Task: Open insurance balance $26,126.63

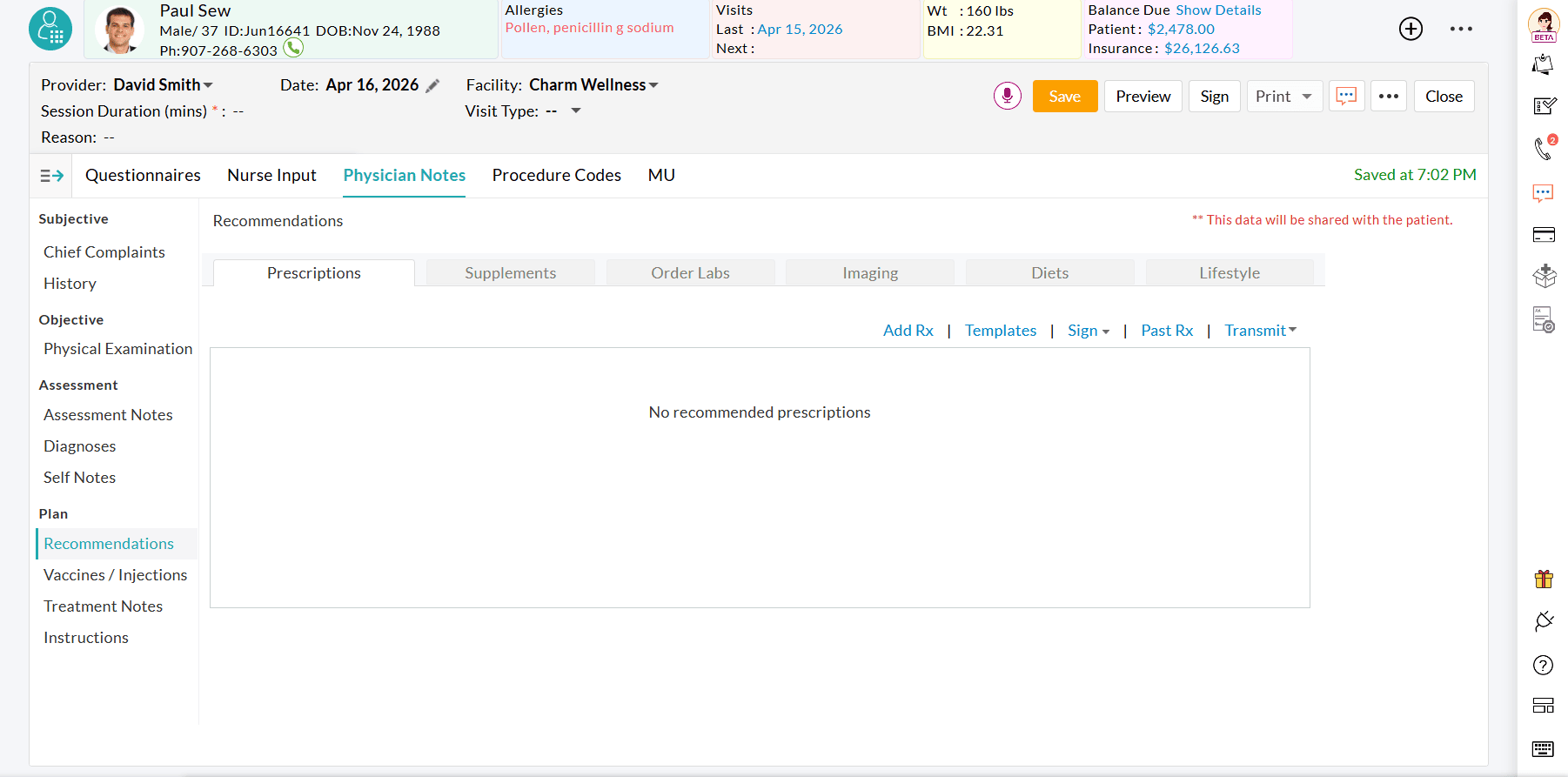Action: pyautogui.click(x=1202, y=49)
